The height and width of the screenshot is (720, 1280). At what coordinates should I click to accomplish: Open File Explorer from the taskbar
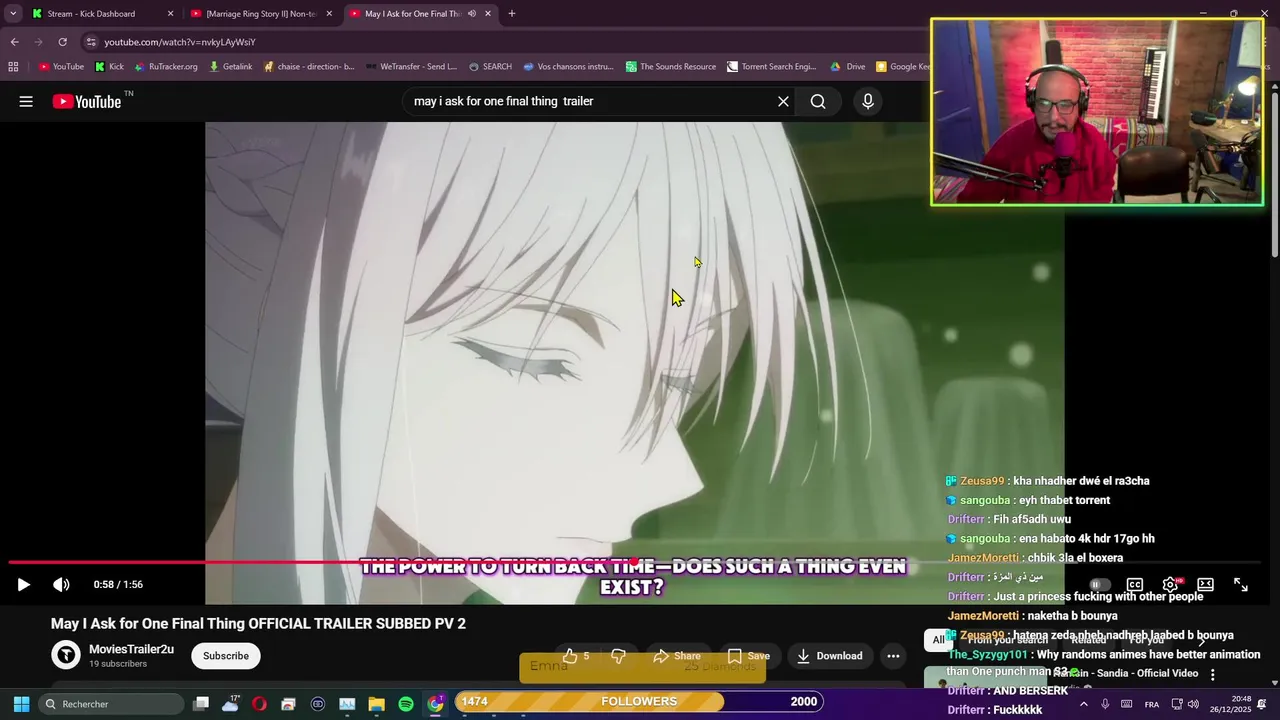coord(376,704)
